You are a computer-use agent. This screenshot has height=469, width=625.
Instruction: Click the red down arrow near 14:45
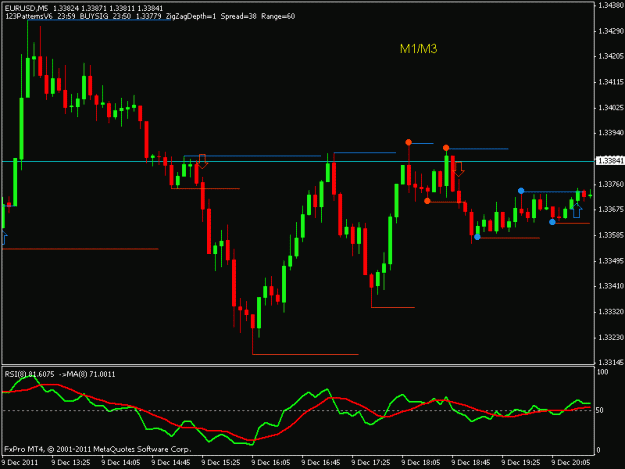pos(202,161)
